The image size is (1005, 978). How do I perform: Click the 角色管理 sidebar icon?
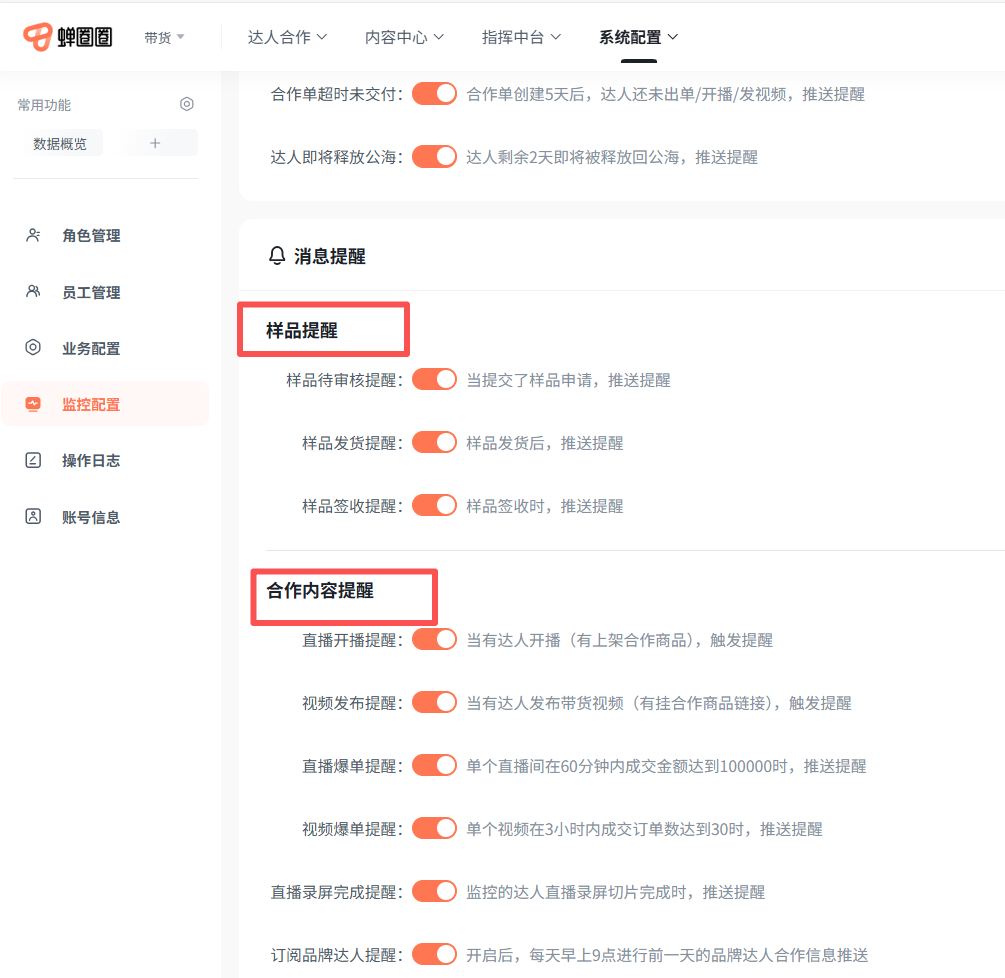33,235
